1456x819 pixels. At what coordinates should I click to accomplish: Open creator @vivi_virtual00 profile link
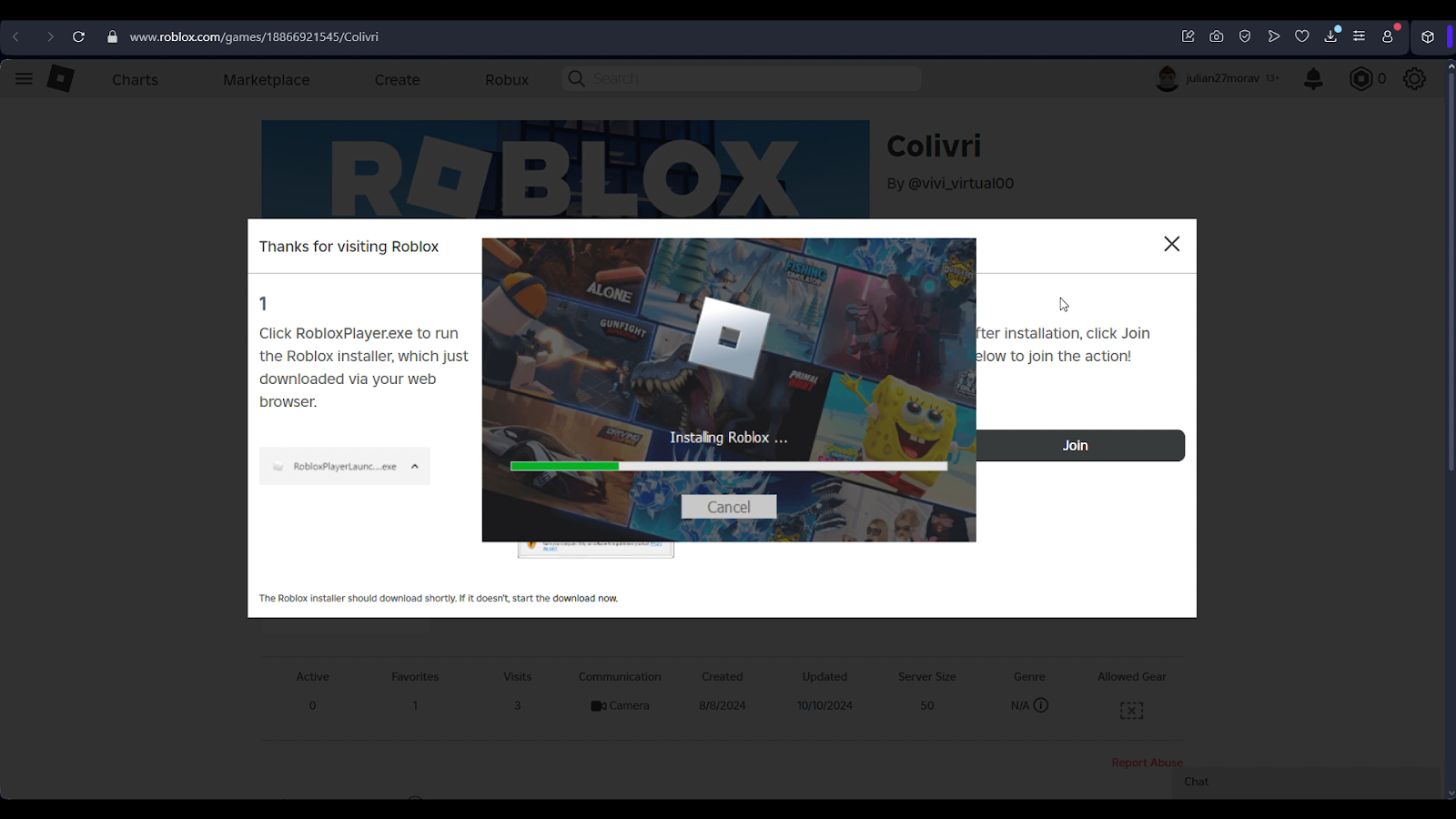pos(961,183)
